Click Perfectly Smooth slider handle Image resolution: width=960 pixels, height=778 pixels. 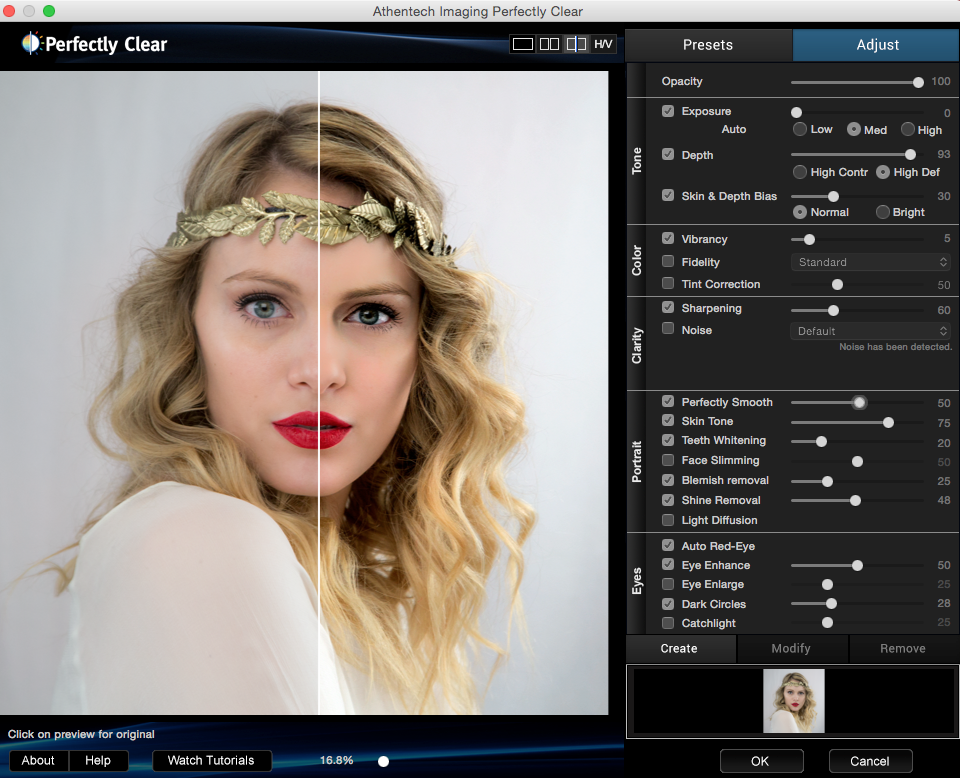(x=859, y=402)
